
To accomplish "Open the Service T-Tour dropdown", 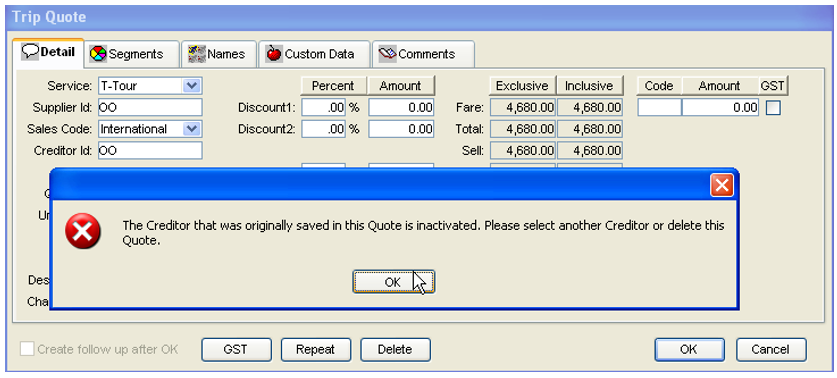I will pyautogui.click(x=191, y=85).
